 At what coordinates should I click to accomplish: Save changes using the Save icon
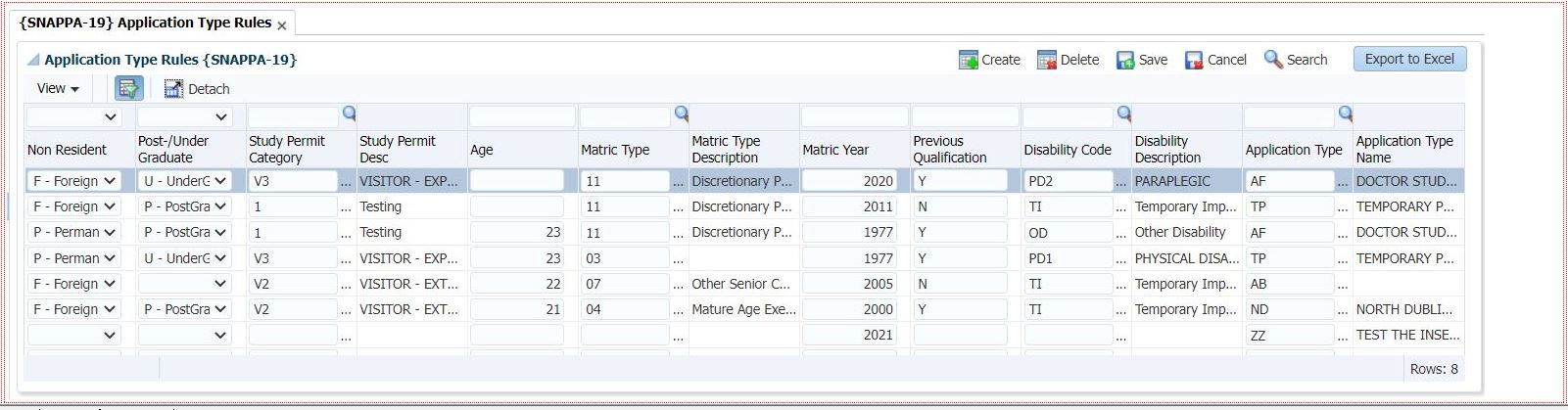[x=1125, y=60]
